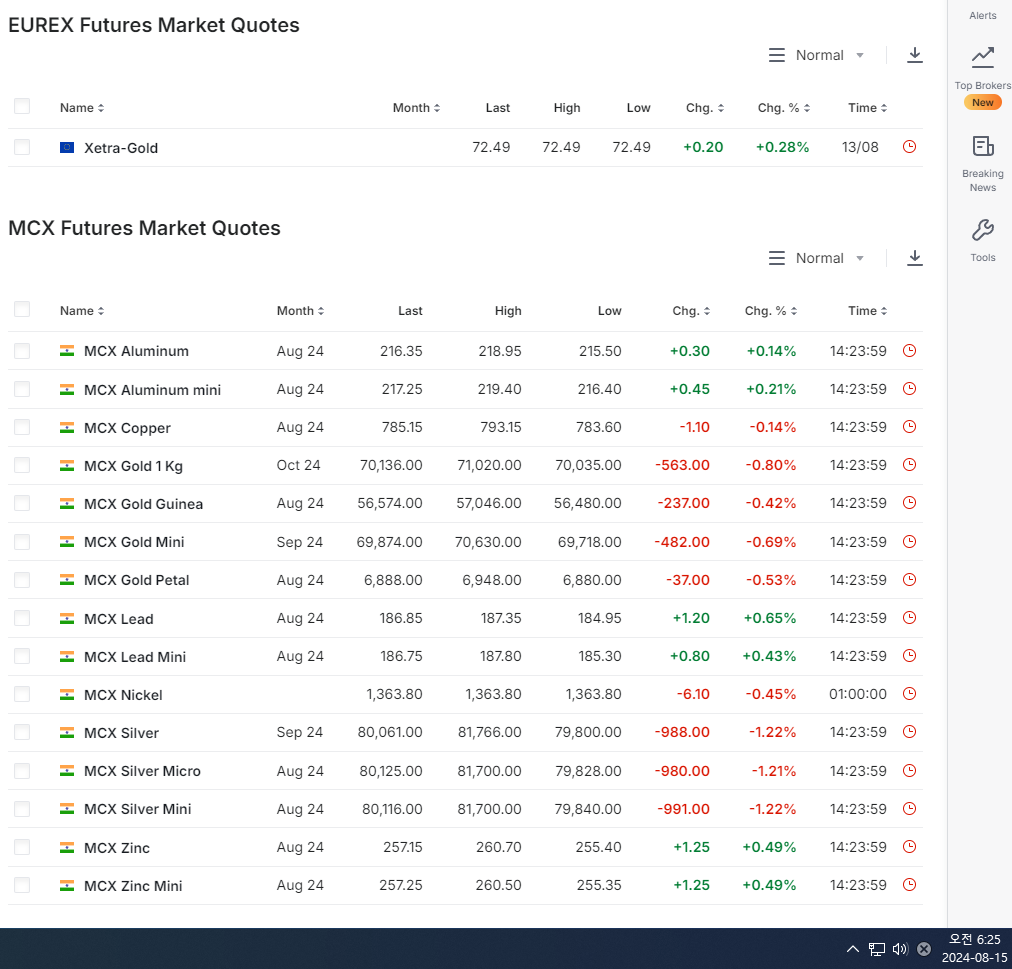Click clock icon for MCX Nickel row
Screen dimensions: 1012x969
[909, 694]
